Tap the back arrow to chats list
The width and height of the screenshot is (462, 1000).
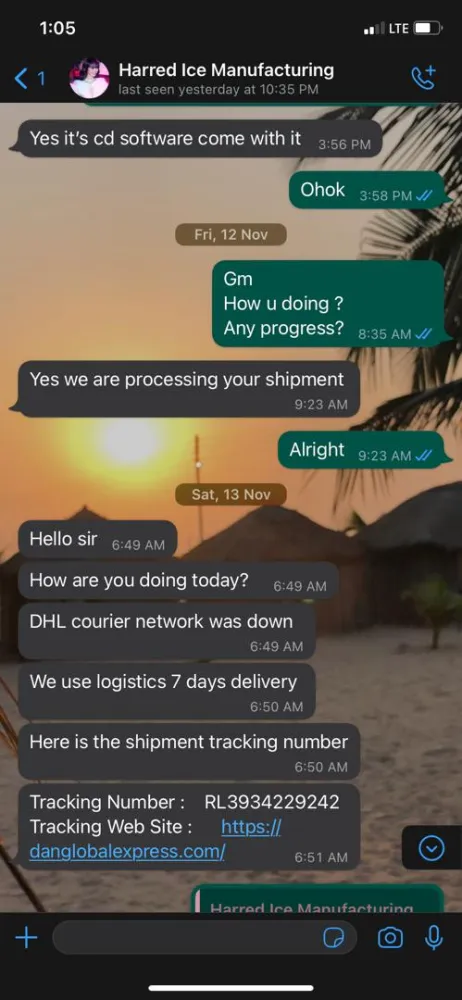click(22, 79)
